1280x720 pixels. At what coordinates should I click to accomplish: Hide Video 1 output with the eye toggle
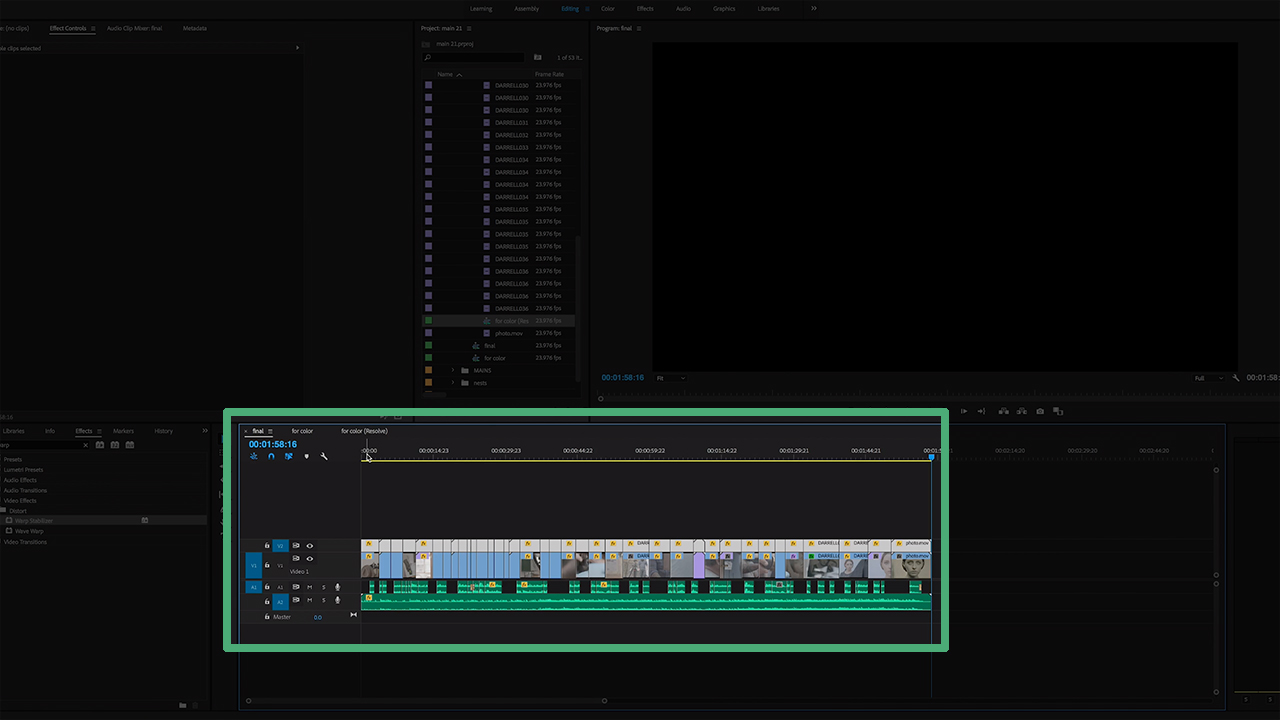pyautogui.click(x=310, y=558)
